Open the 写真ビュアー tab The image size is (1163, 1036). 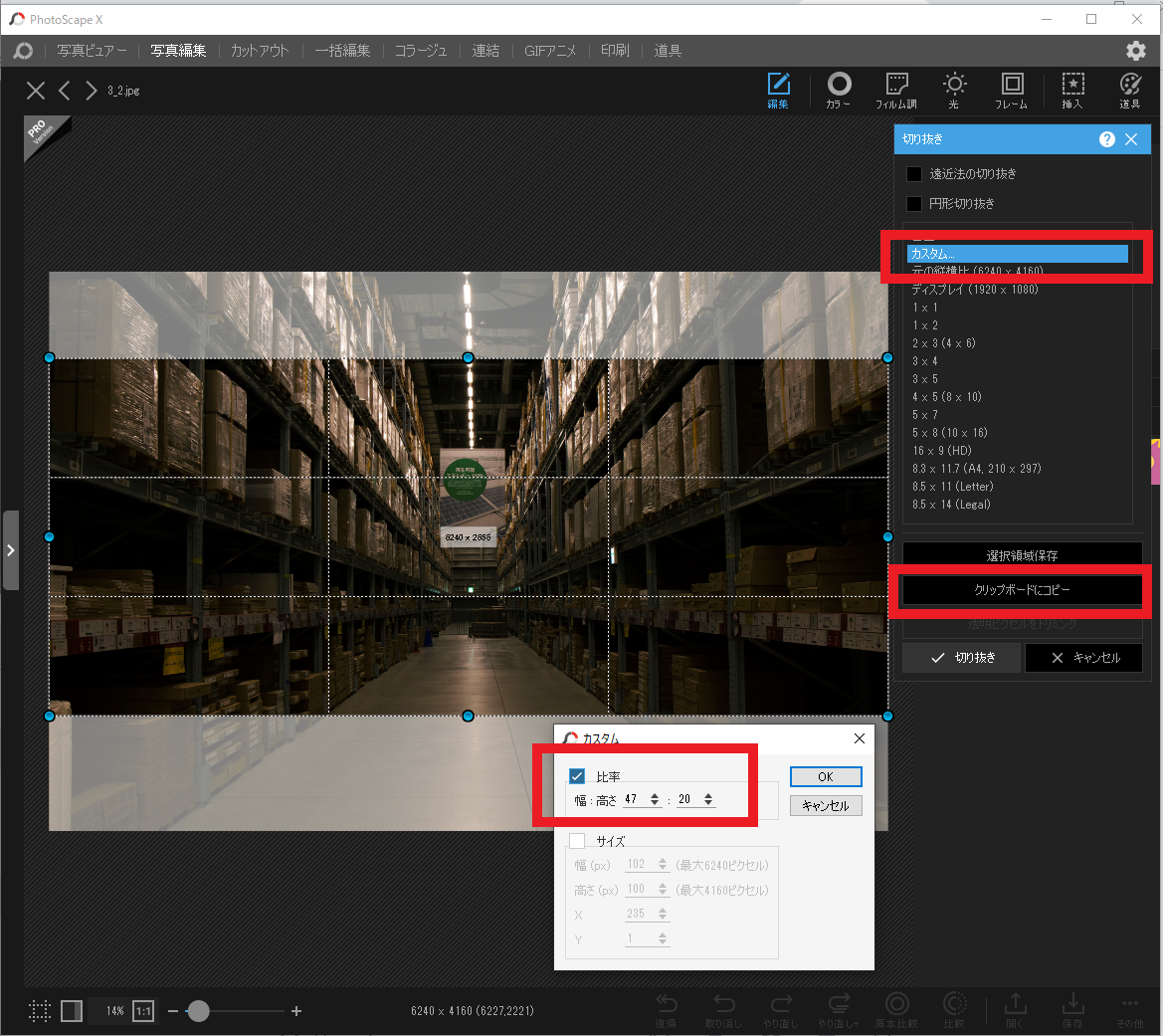click(x=92, y=51)
